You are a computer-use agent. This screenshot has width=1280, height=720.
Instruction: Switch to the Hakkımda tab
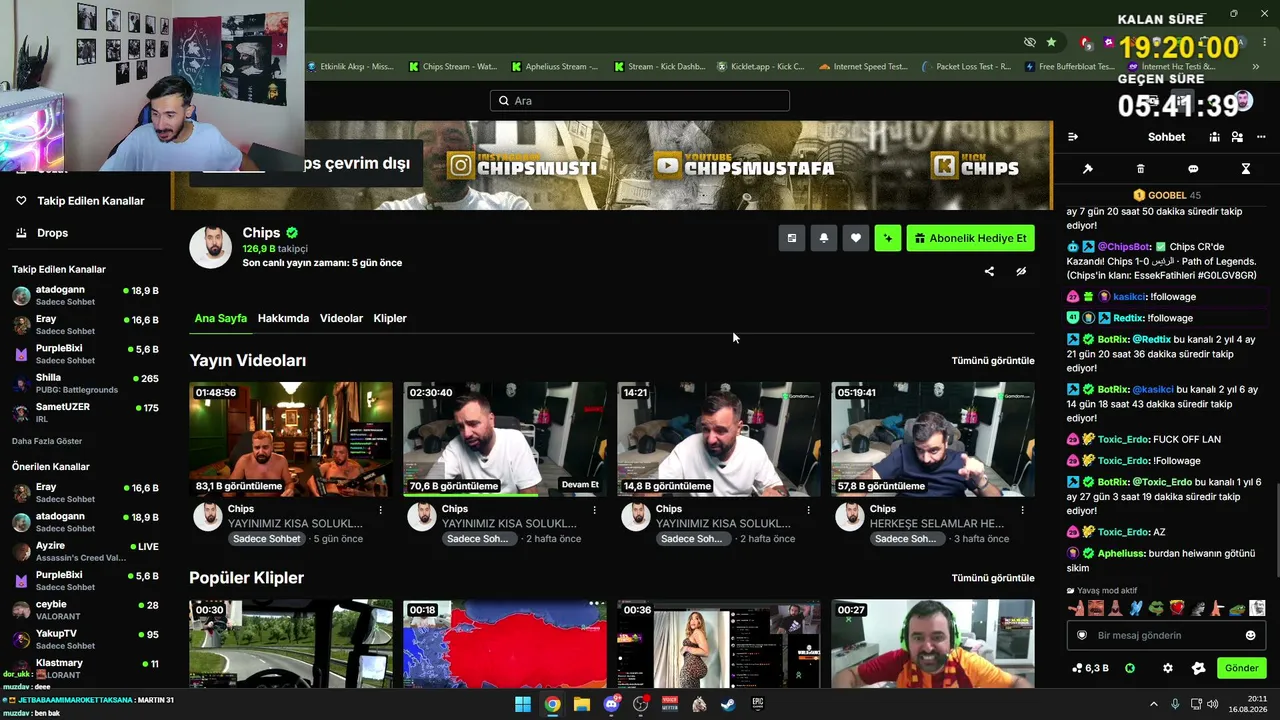click(283, 318)
